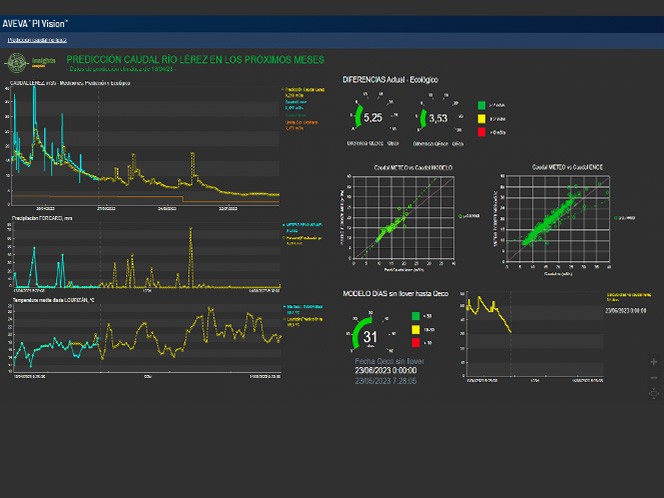The image size is (664, 498).
Task: Click yellow swatch in DIFERENCIAS legend
Action: click(x=482, y=118)
